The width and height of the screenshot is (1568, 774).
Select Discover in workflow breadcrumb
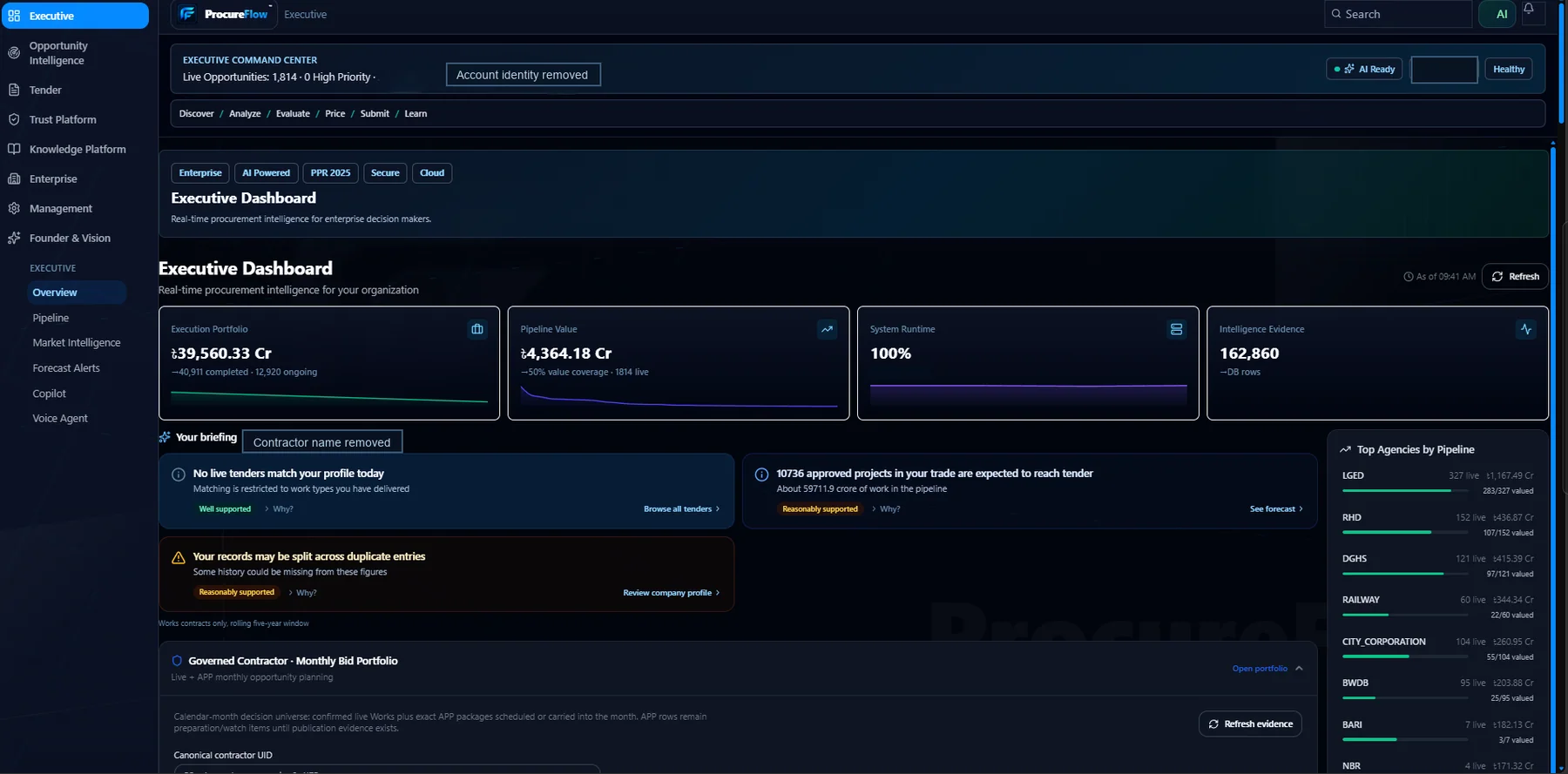click(196, 113)
